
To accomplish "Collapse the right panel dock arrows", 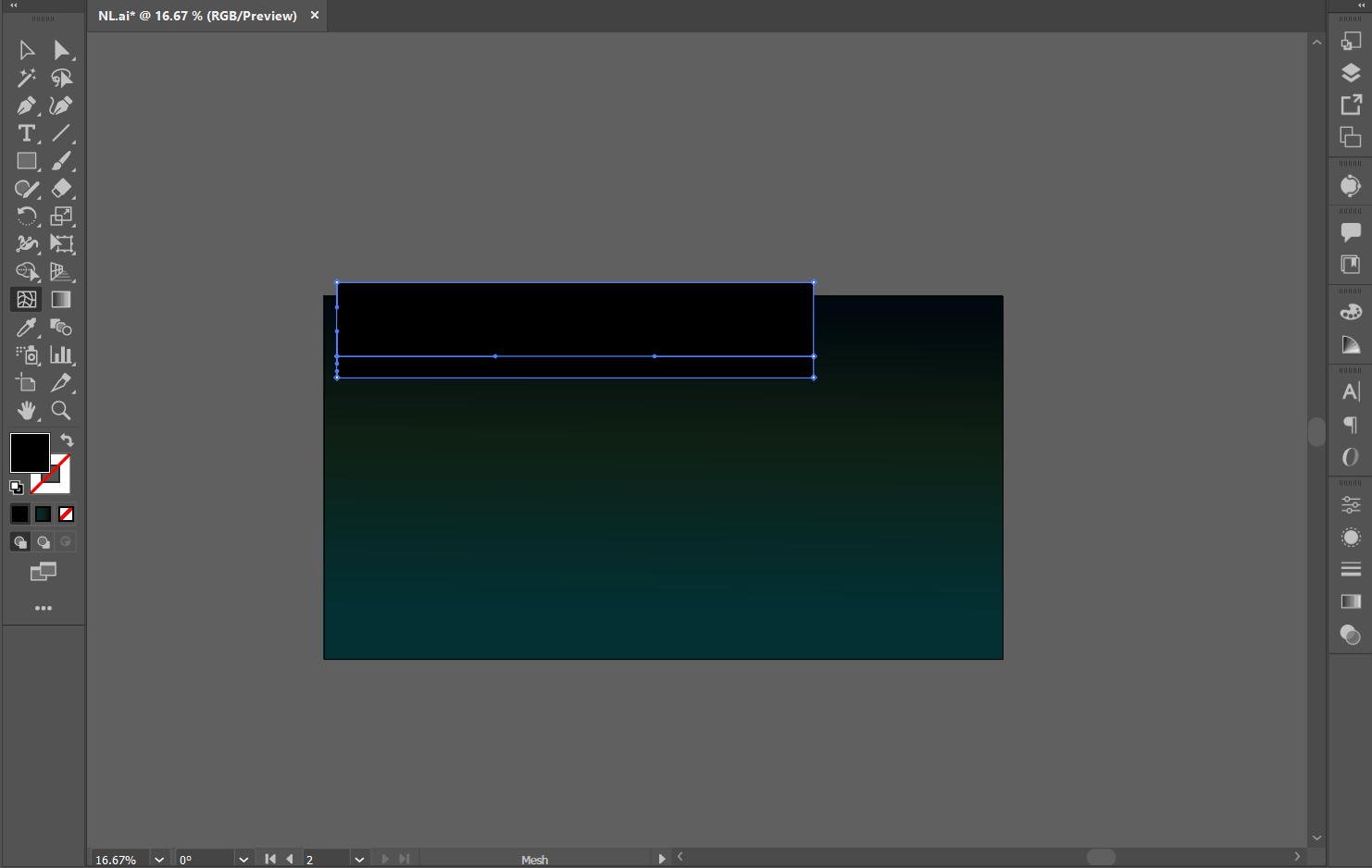I will coord(1362,6).
